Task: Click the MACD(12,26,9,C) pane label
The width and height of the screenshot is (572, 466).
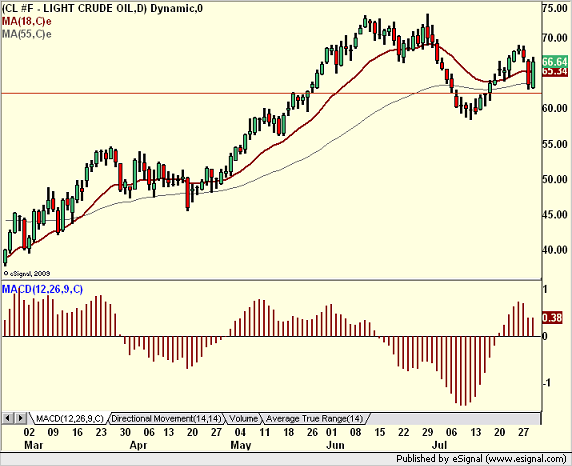Action: tap(42, 289)
